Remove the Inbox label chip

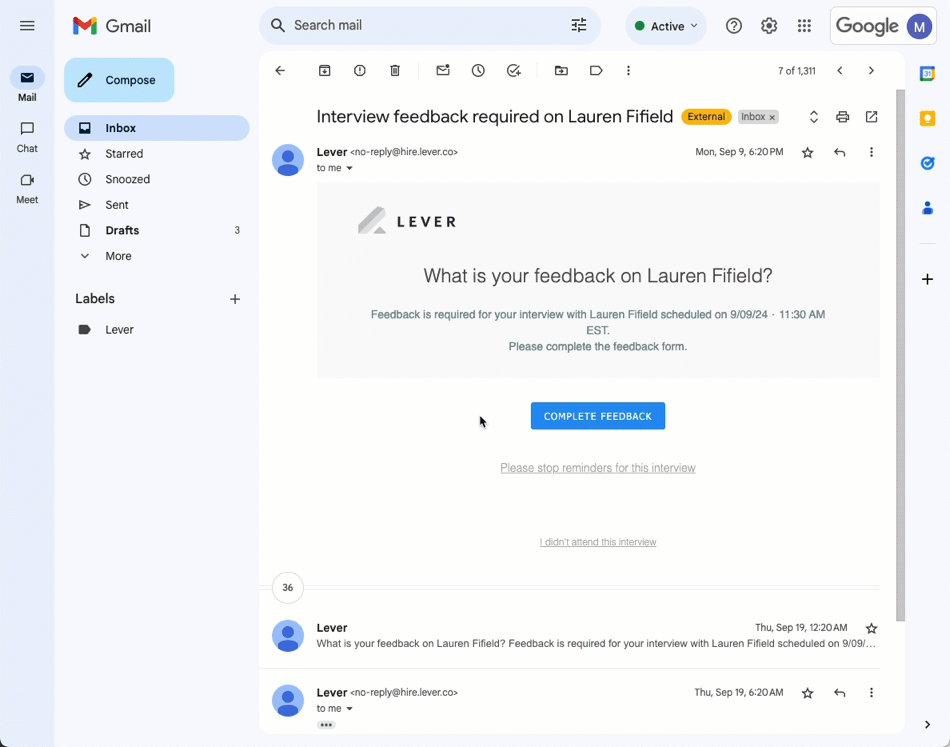pyautogui.click(x=771, y=116)
